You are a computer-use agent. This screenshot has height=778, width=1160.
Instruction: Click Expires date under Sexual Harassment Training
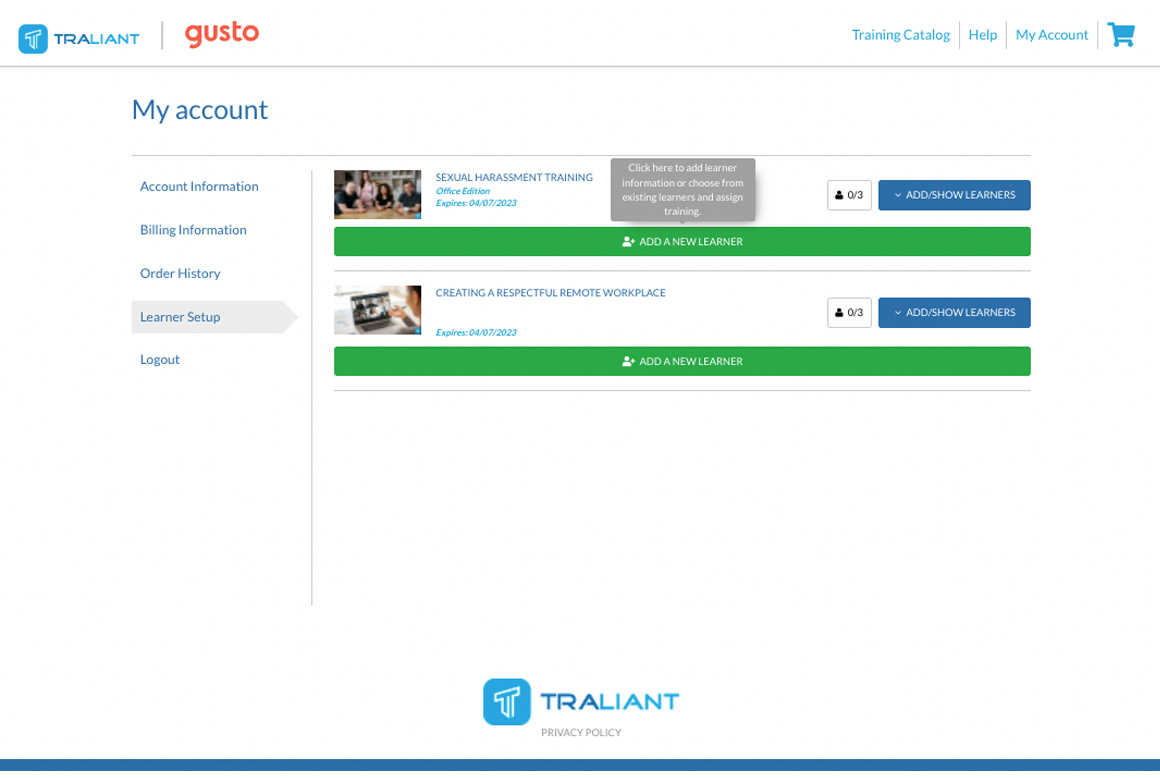(x=476, y=203)
